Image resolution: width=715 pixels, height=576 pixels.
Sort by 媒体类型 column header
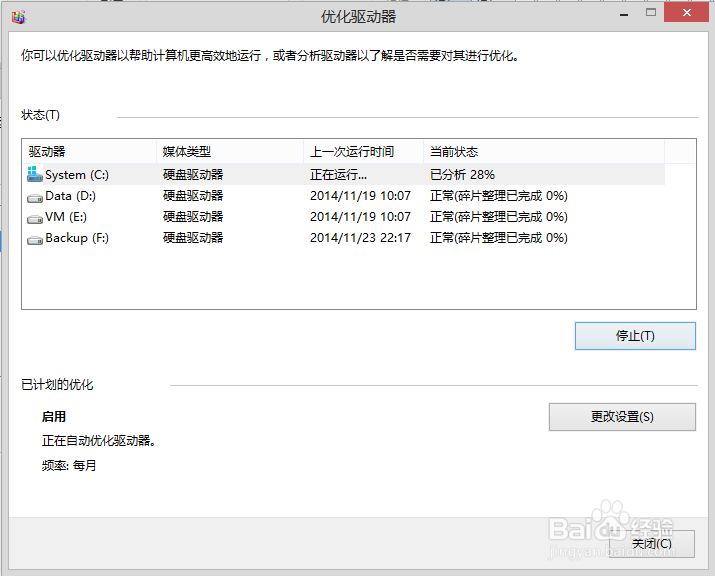(x=230, y=151)
